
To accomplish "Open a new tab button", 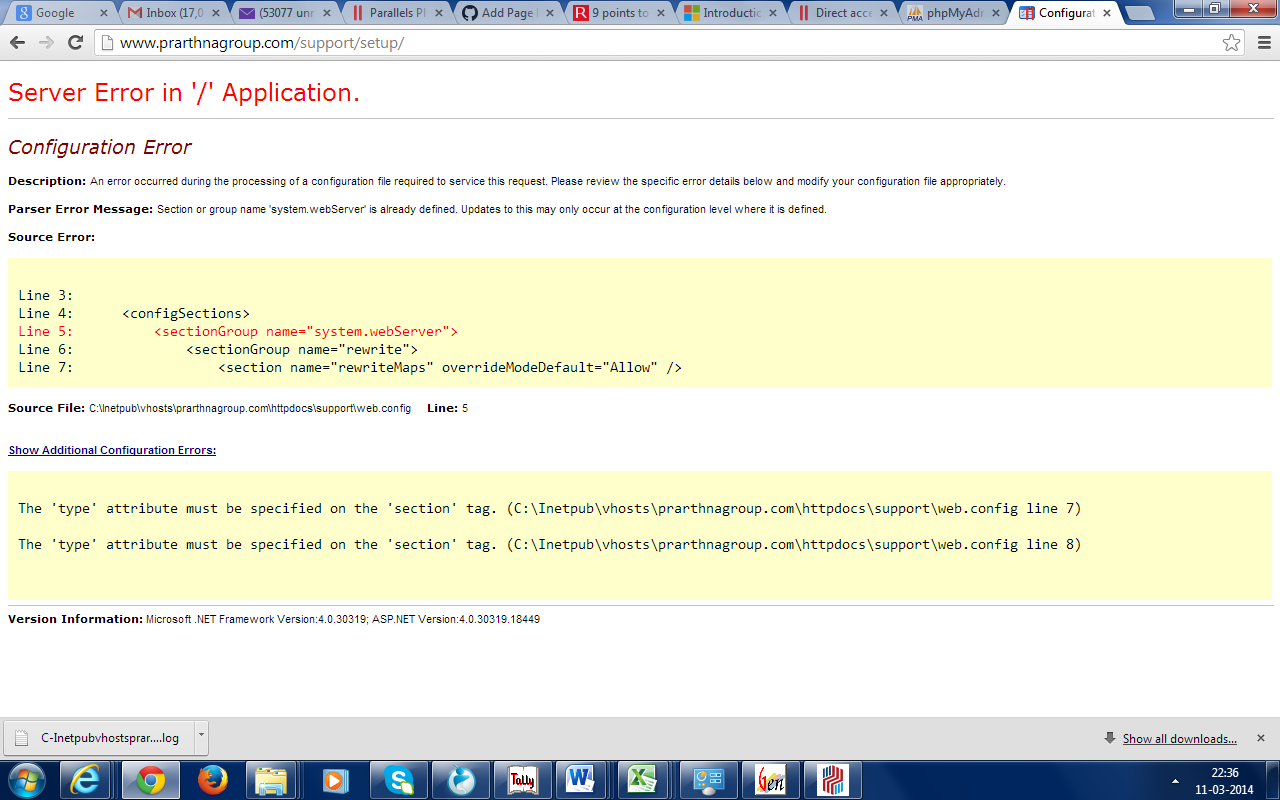I will click(x=1139, y=13).
